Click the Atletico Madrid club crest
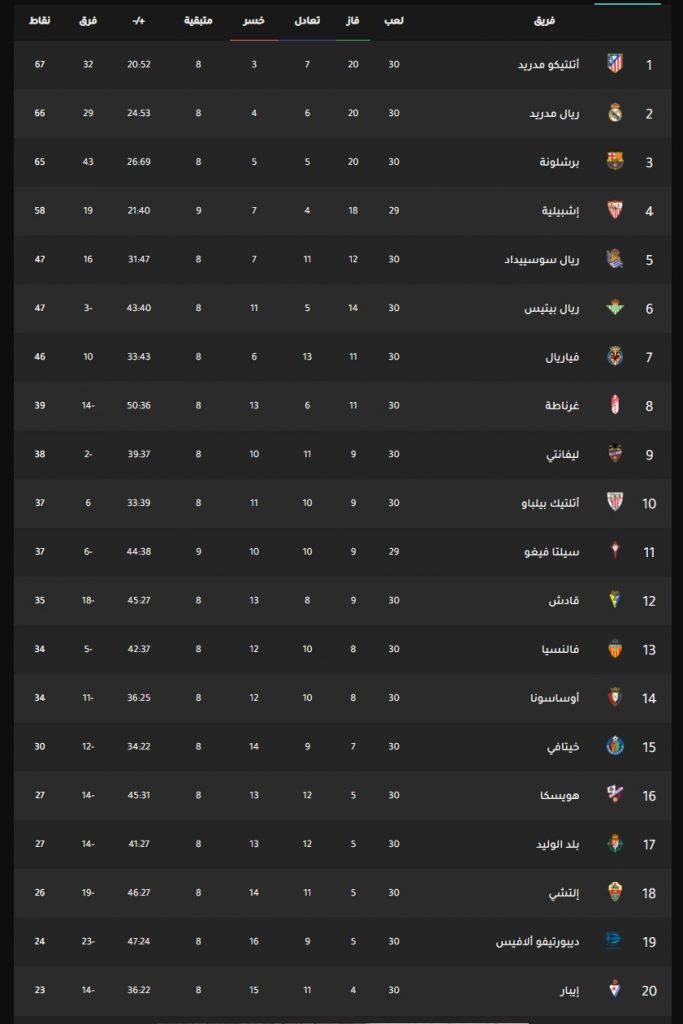The width and height of the screenshot is (683, 1024). point(614,64)
